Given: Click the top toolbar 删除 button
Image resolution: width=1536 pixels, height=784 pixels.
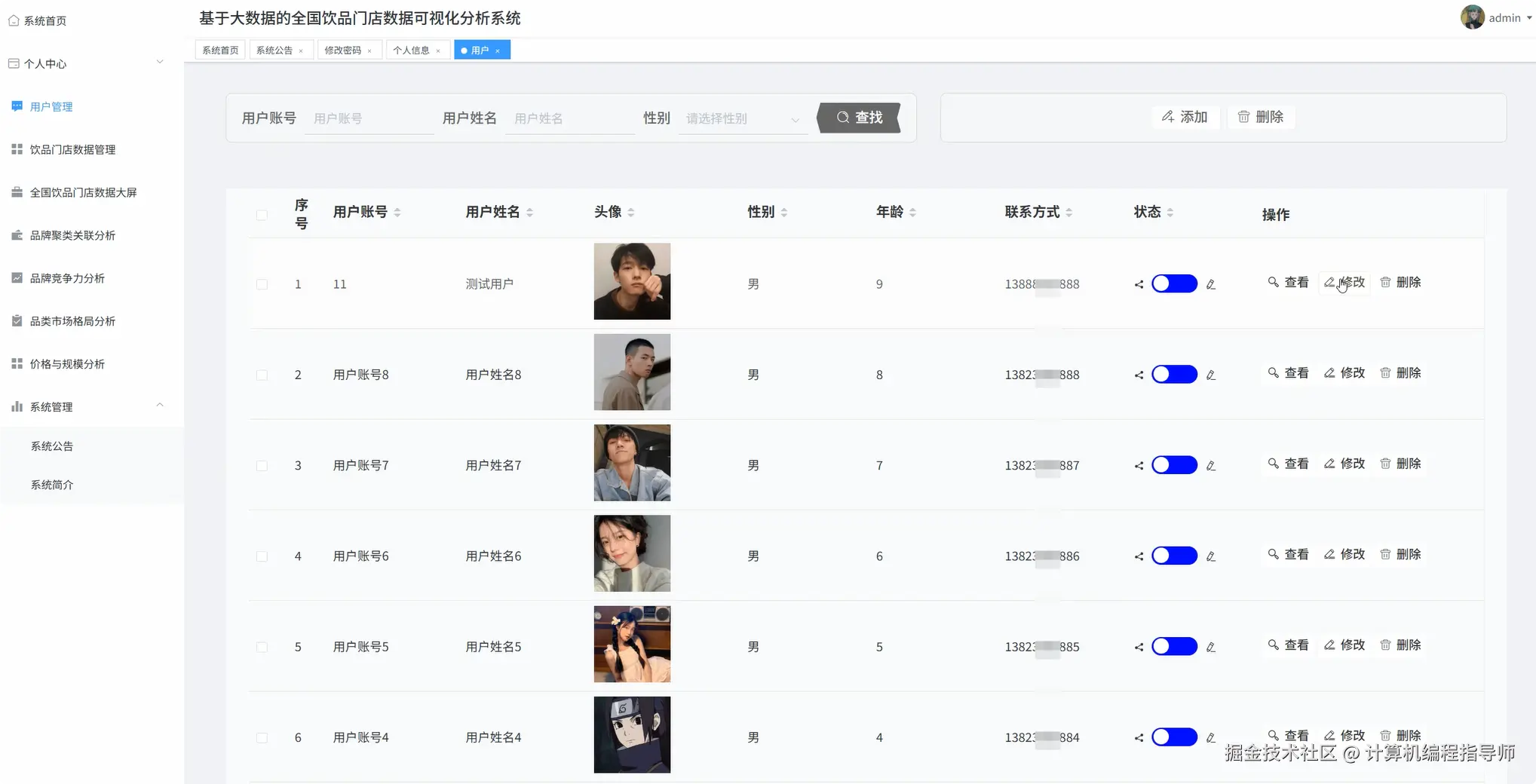Looking at the screenshot, I should coord(1261,117).
